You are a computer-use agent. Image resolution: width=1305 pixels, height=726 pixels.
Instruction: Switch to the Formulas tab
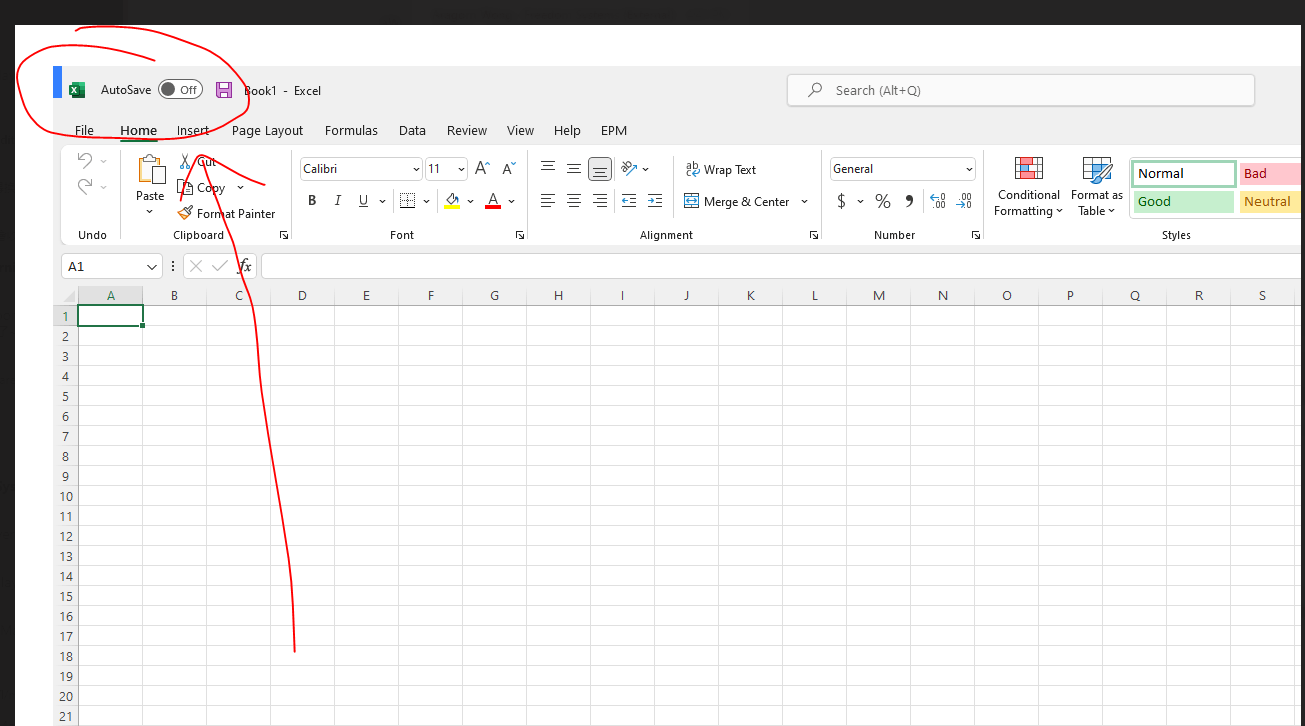tap(351, 130)
